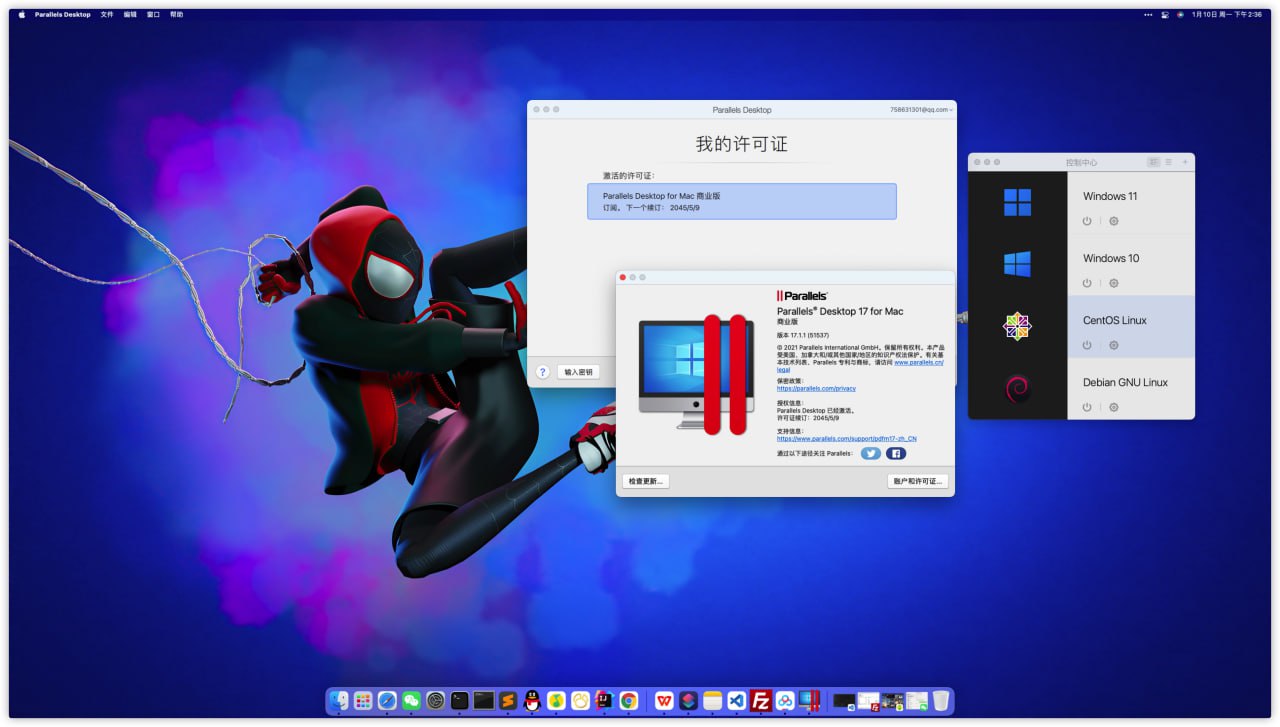This screenshot has height=727, width=1280.
Task: Switch Control Center to compact list view
Action: coord(1167,162)
